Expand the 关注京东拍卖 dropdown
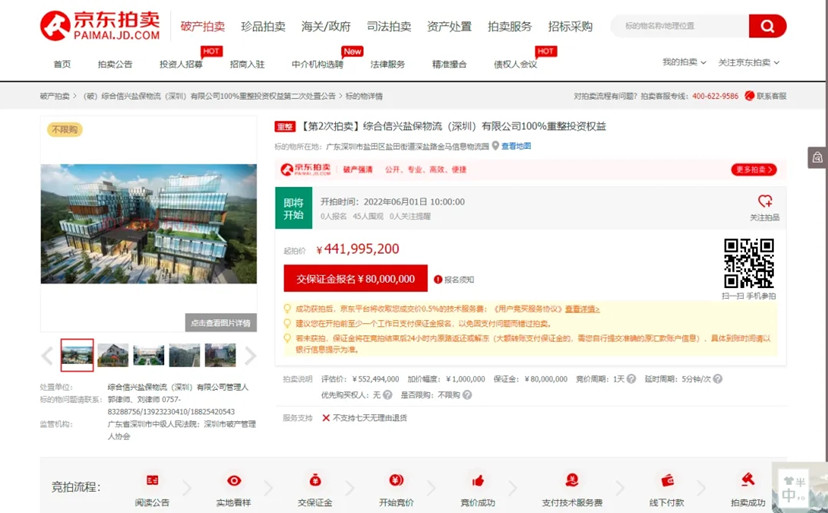Screen dimensions: 828x513 pyautogui.click(x=748, y=62)
